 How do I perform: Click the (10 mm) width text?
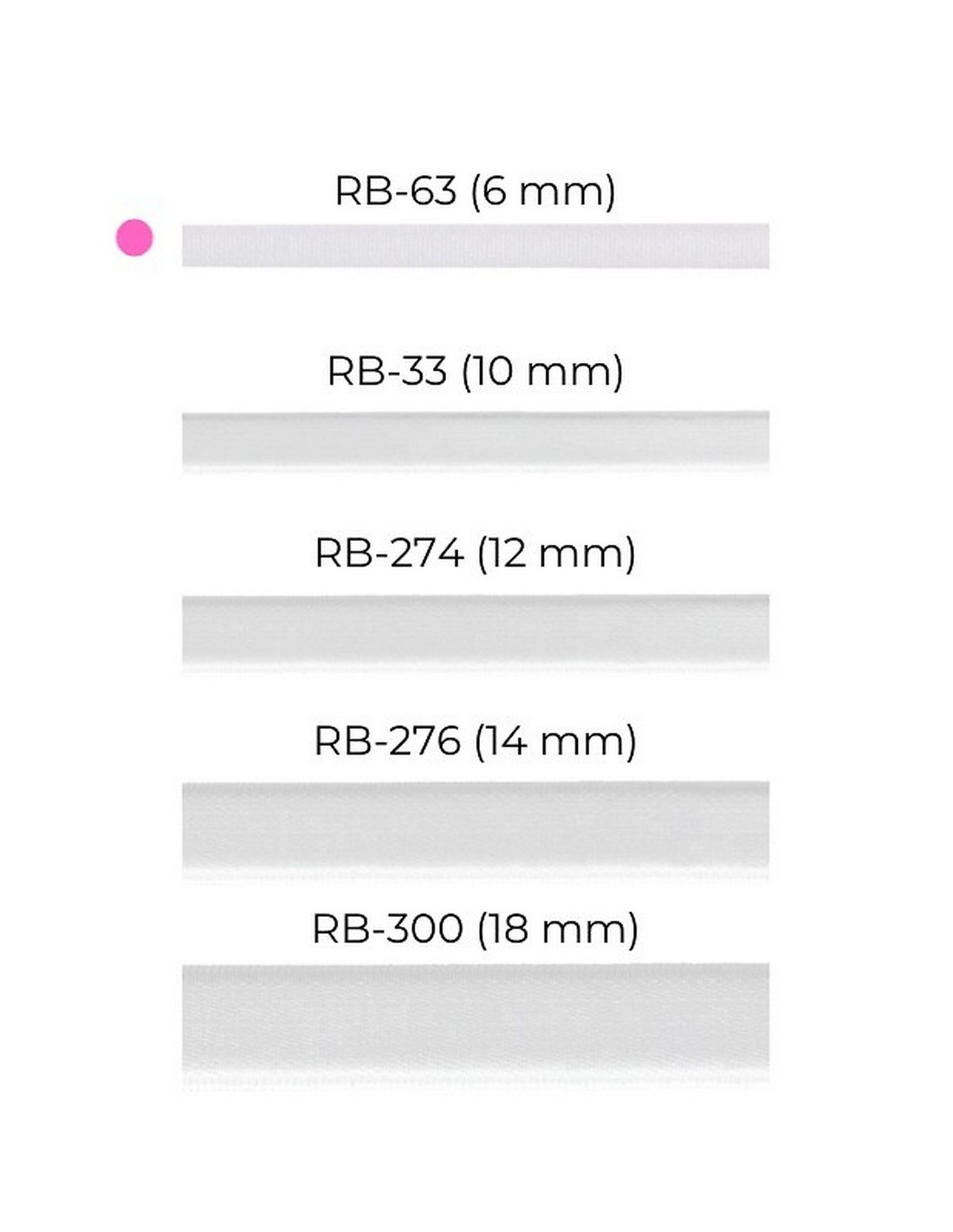pyautogui.click(x=542, y=371)
